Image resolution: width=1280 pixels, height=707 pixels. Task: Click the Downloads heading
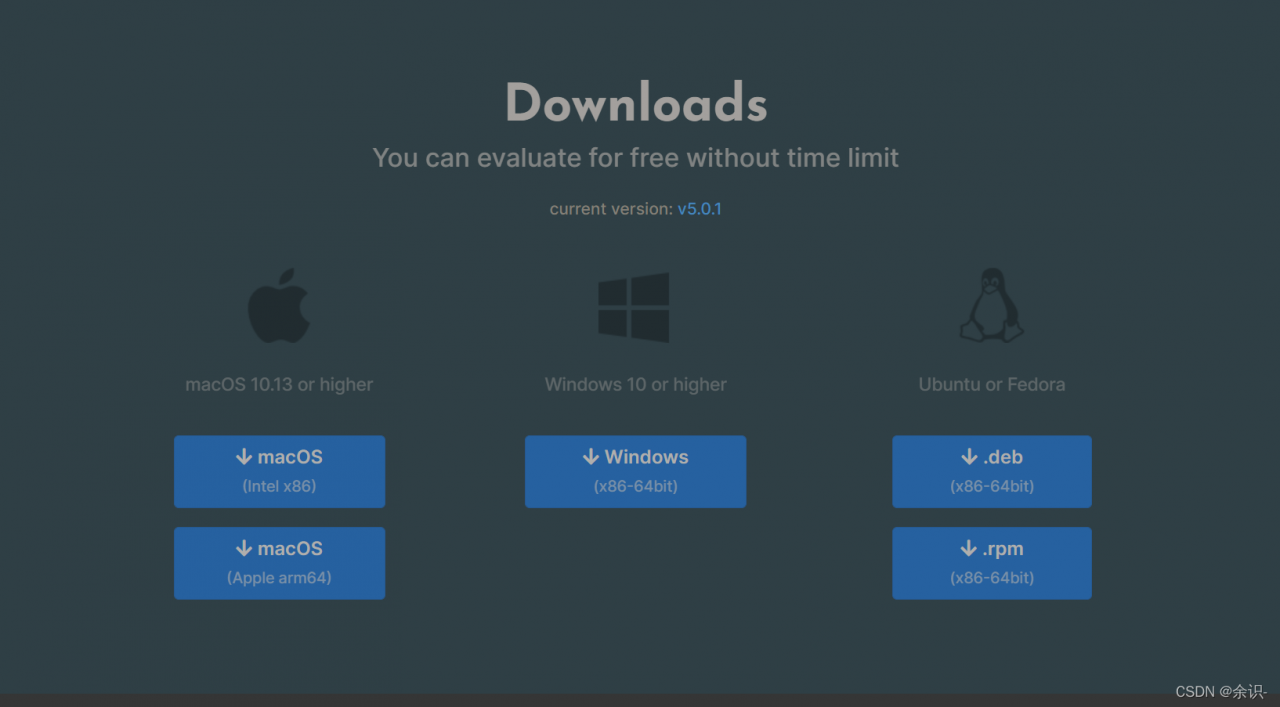click(x=636, y=103)
